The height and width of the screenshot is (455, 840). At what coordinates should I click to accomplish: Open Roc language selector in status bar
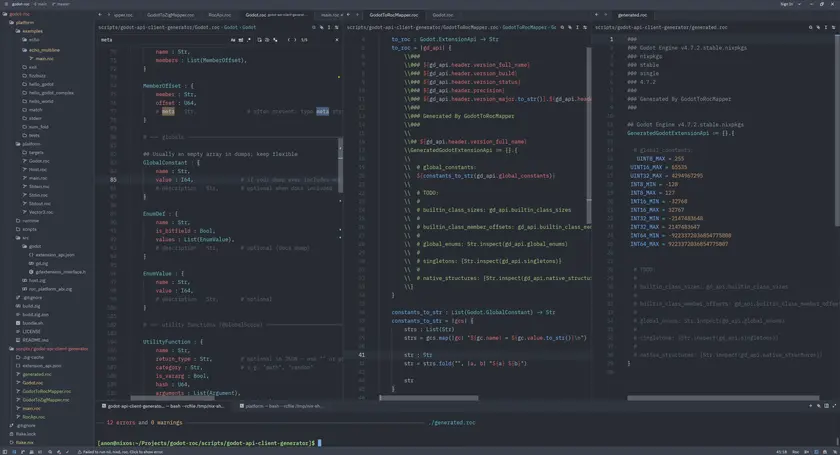(x=796, y=452)
